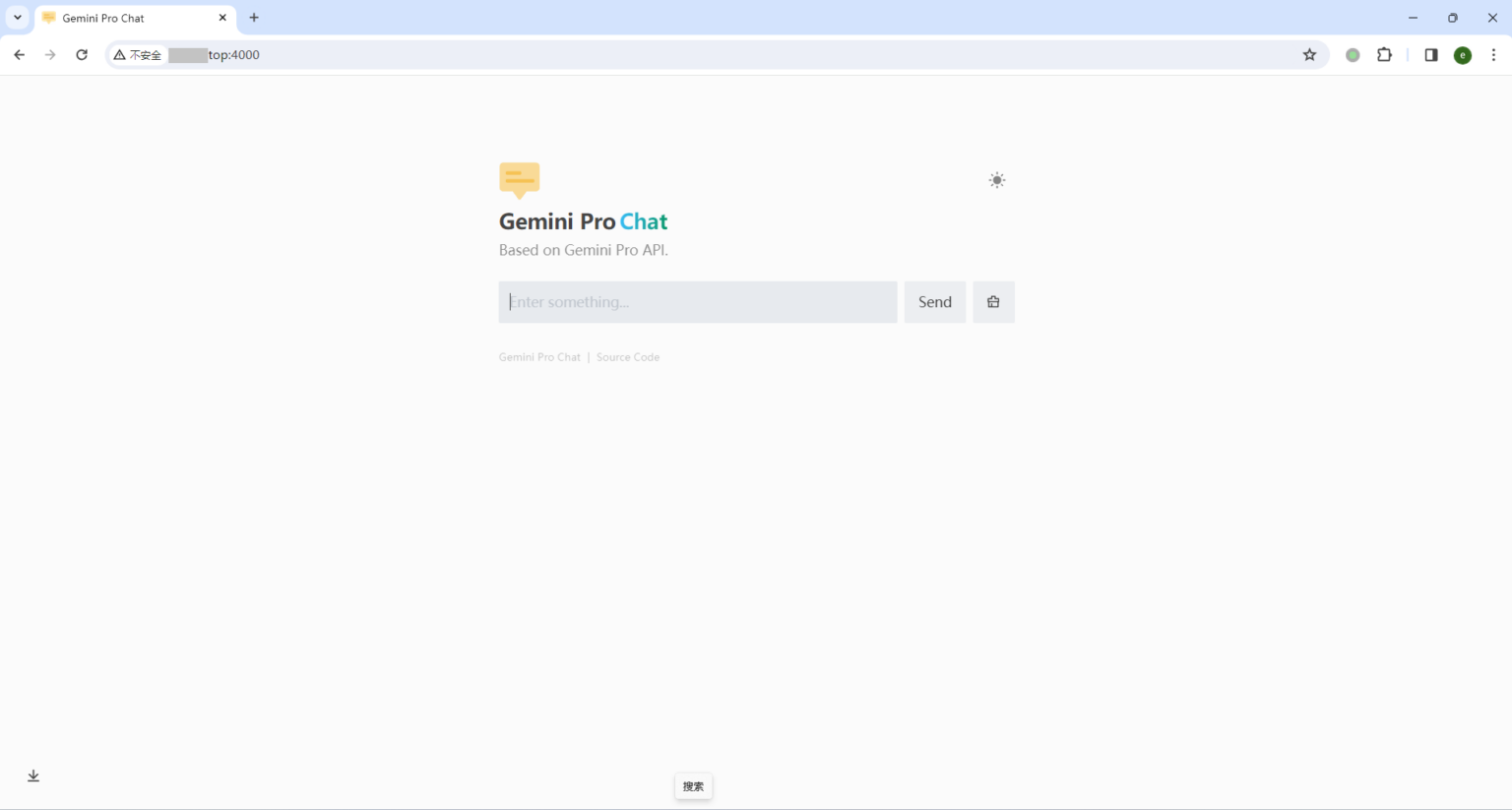Select the Gemini Pro Chat tab
The image size is (1512, 810).
pyautogui.click(x=128, y=18)
